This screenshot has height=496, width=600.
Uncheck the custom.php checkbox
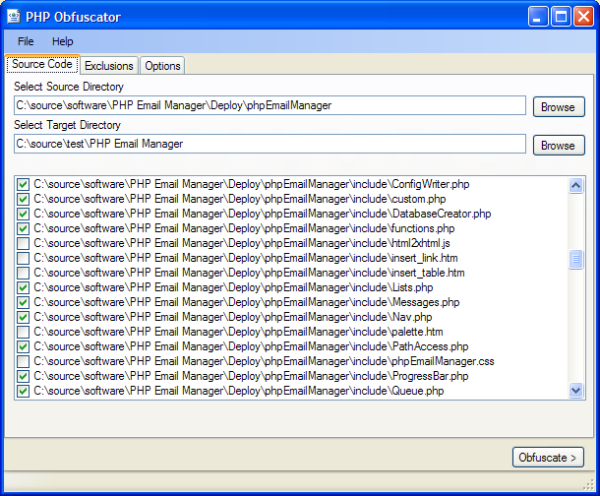pos(23,199)
